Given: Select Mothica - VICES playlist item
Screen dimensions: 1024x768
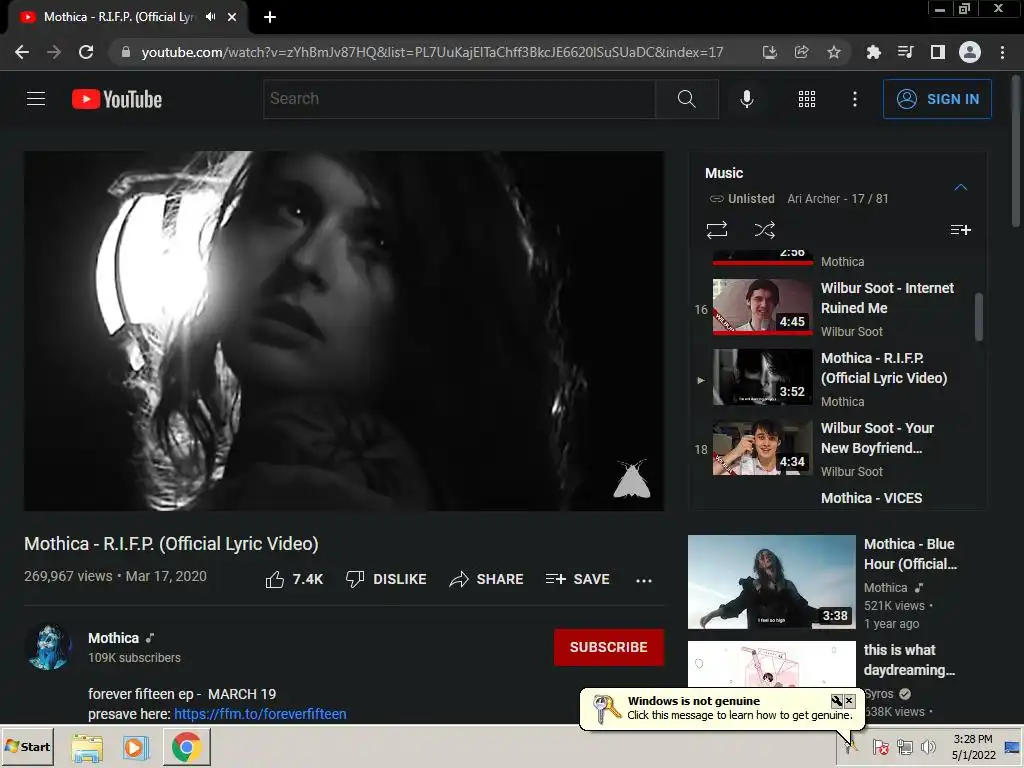Looking at the screenshot, I should click(871, 498).
